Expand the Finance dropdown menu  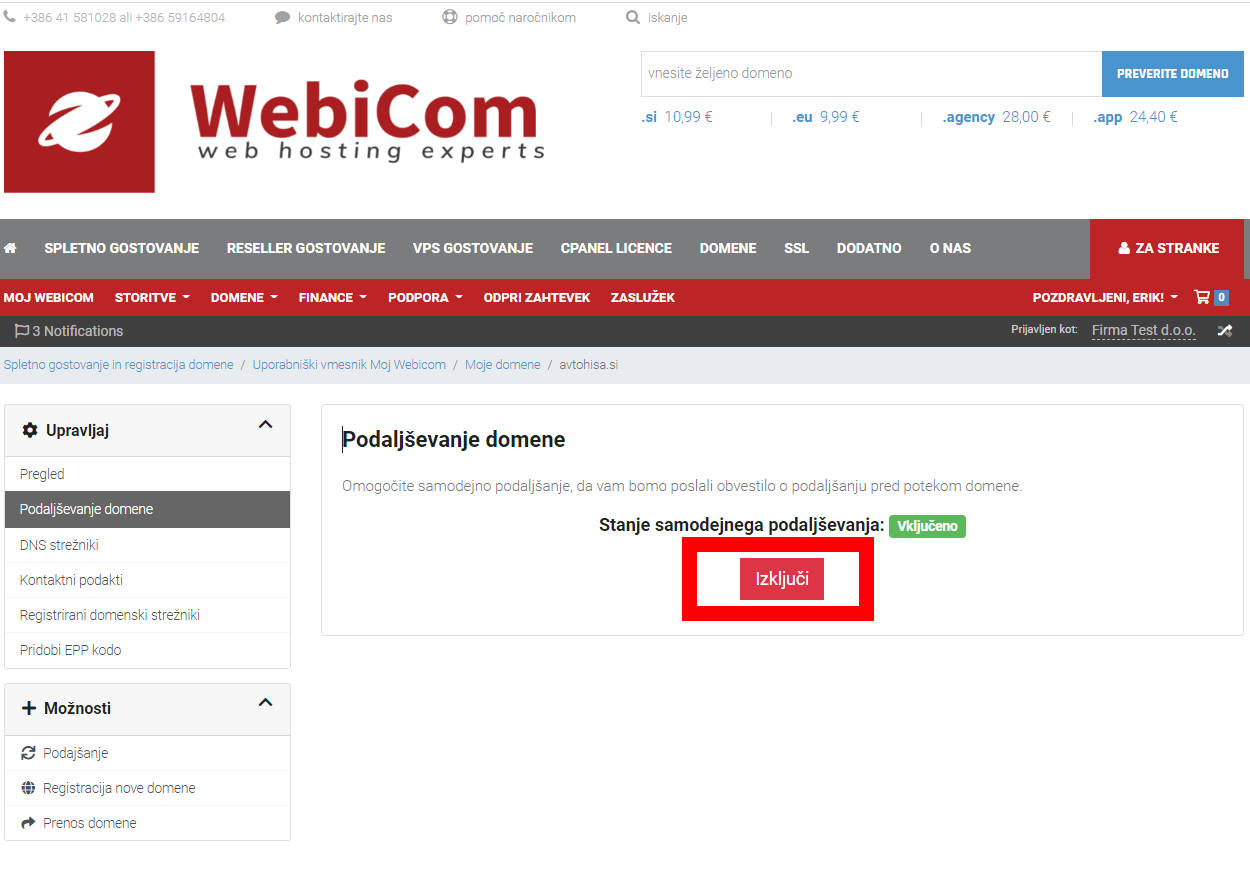(x=333, y=297)
